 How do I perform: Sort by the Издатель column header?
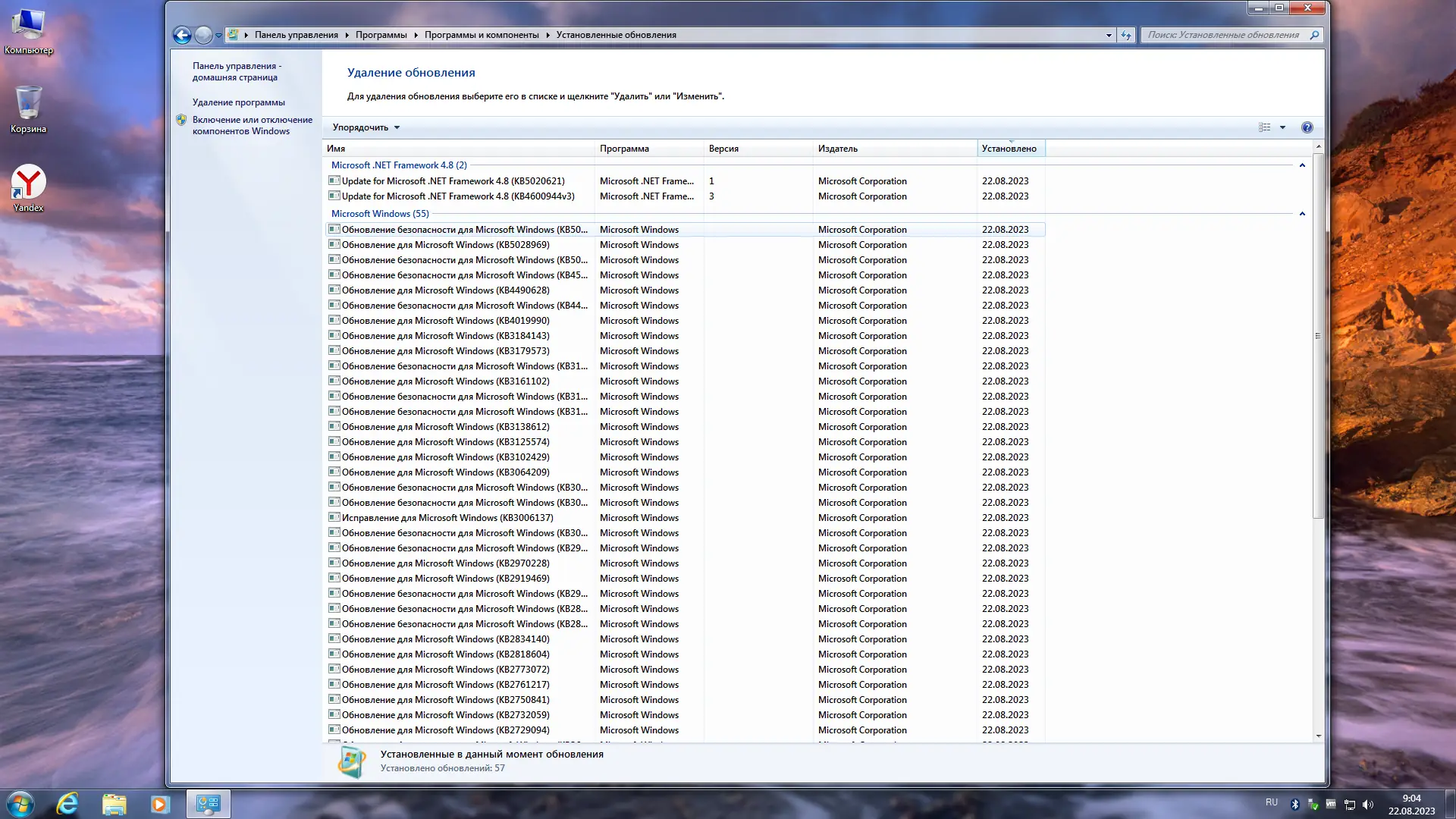pyautogui.click(x=838, y=149)
